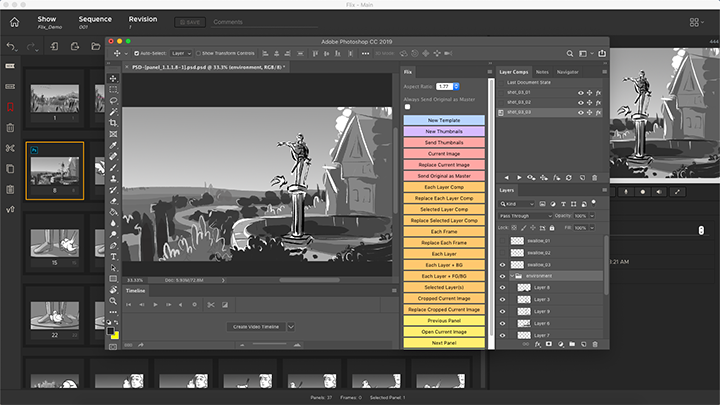
Task: Hide the environment layer group
Action: pos(503,275)
